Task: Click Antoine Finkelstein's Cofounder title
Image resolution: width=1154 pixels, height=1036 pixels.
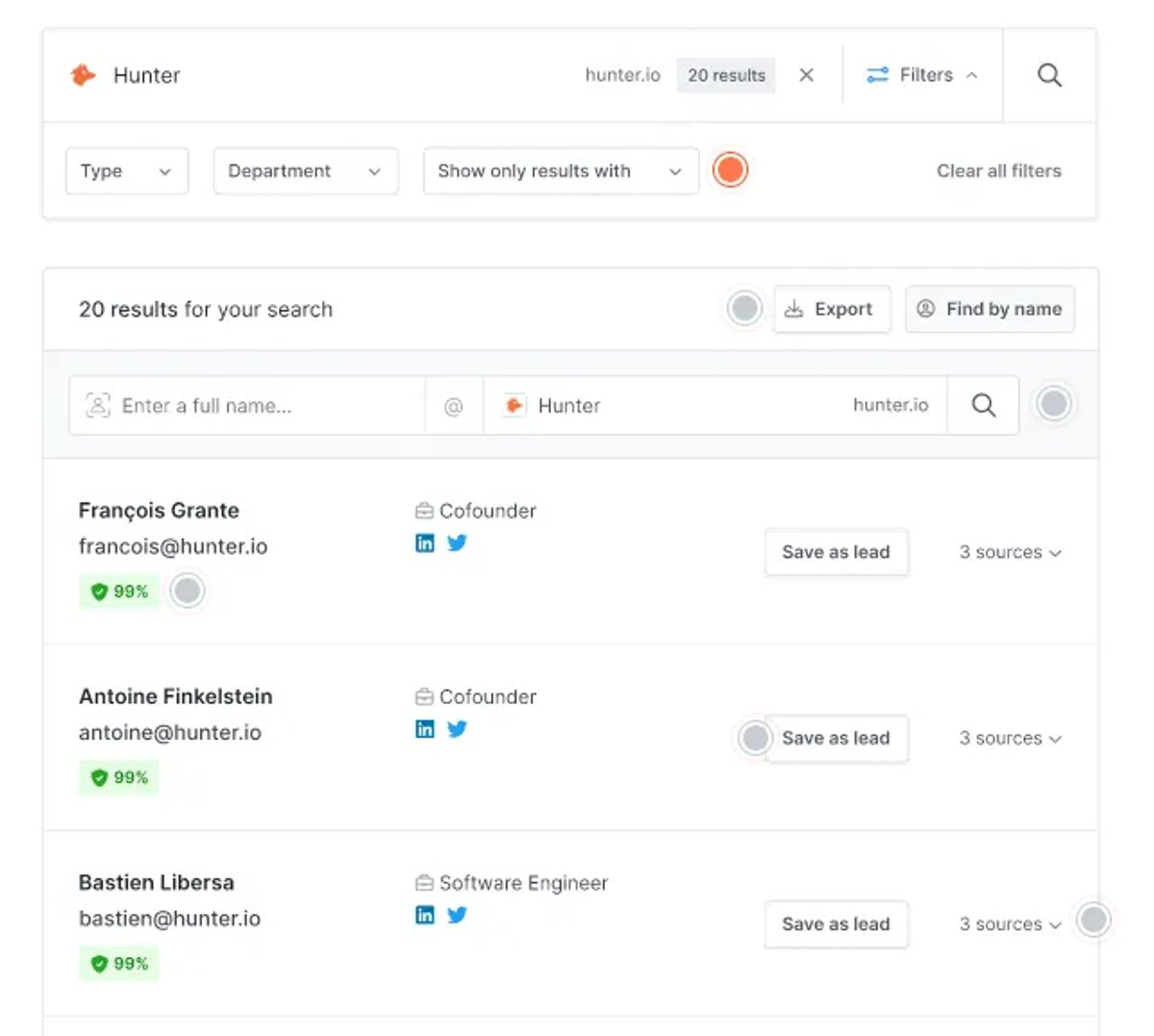Action: [x=488, y=696]
